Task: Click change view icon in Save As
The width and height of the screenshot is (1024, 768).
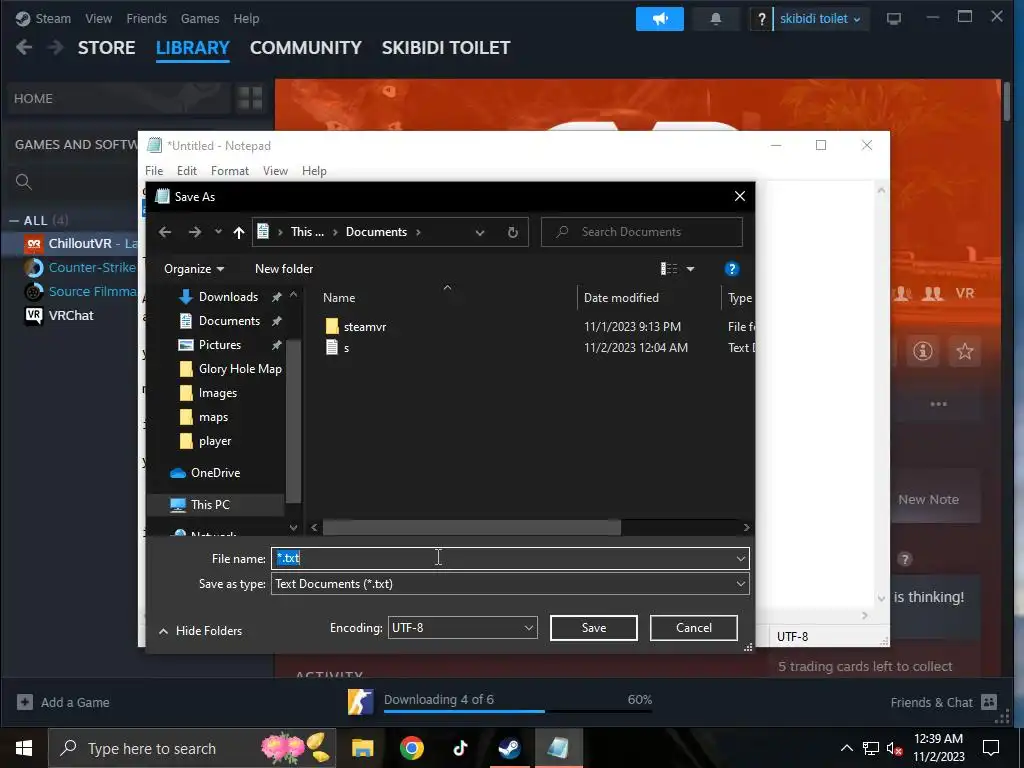Action: [669, 269]
